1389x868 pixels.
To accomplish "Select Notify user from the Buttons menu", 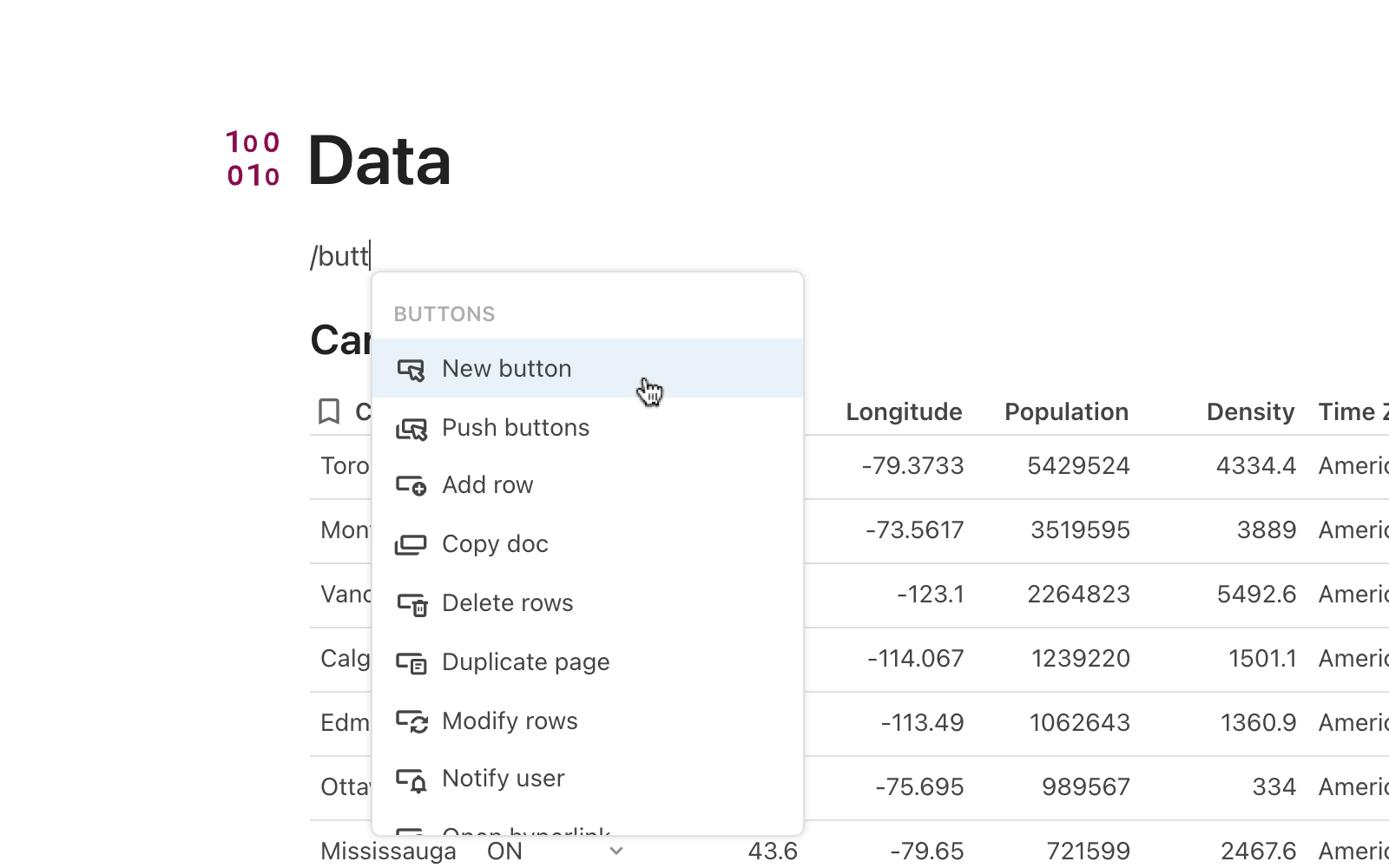I will (x=504, y=779).
